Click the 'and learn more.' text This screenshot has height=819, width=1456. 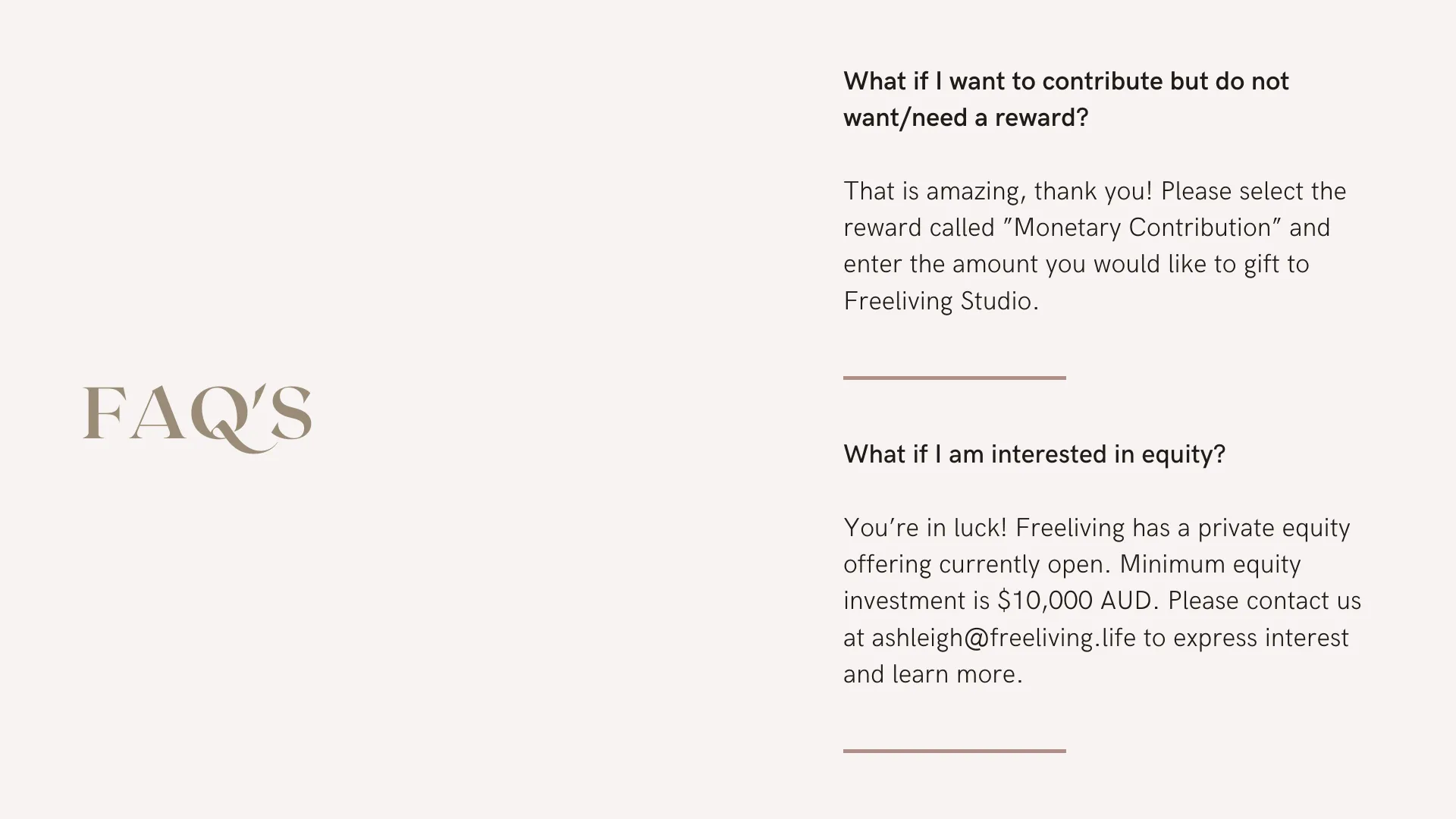[934, 674]
